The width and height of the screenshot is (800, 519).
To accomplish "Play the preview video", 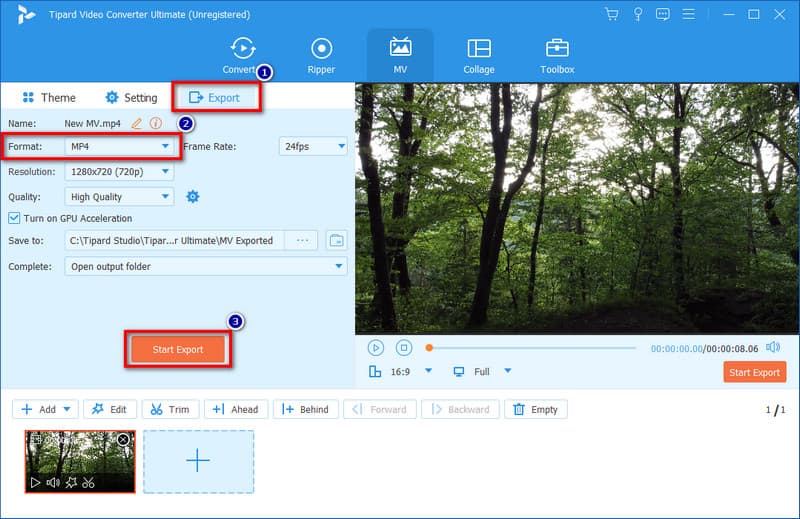I will click(376, 348).
